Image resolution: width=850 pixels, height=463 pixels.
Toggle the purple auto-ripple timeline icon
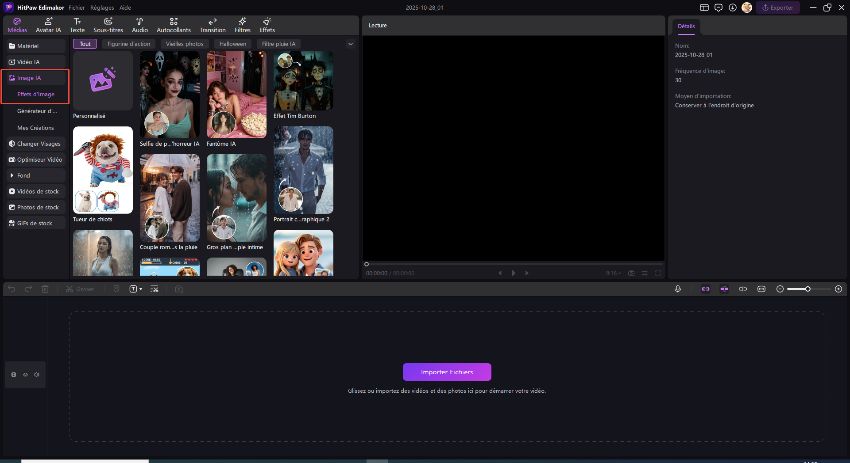click(724, 289)
